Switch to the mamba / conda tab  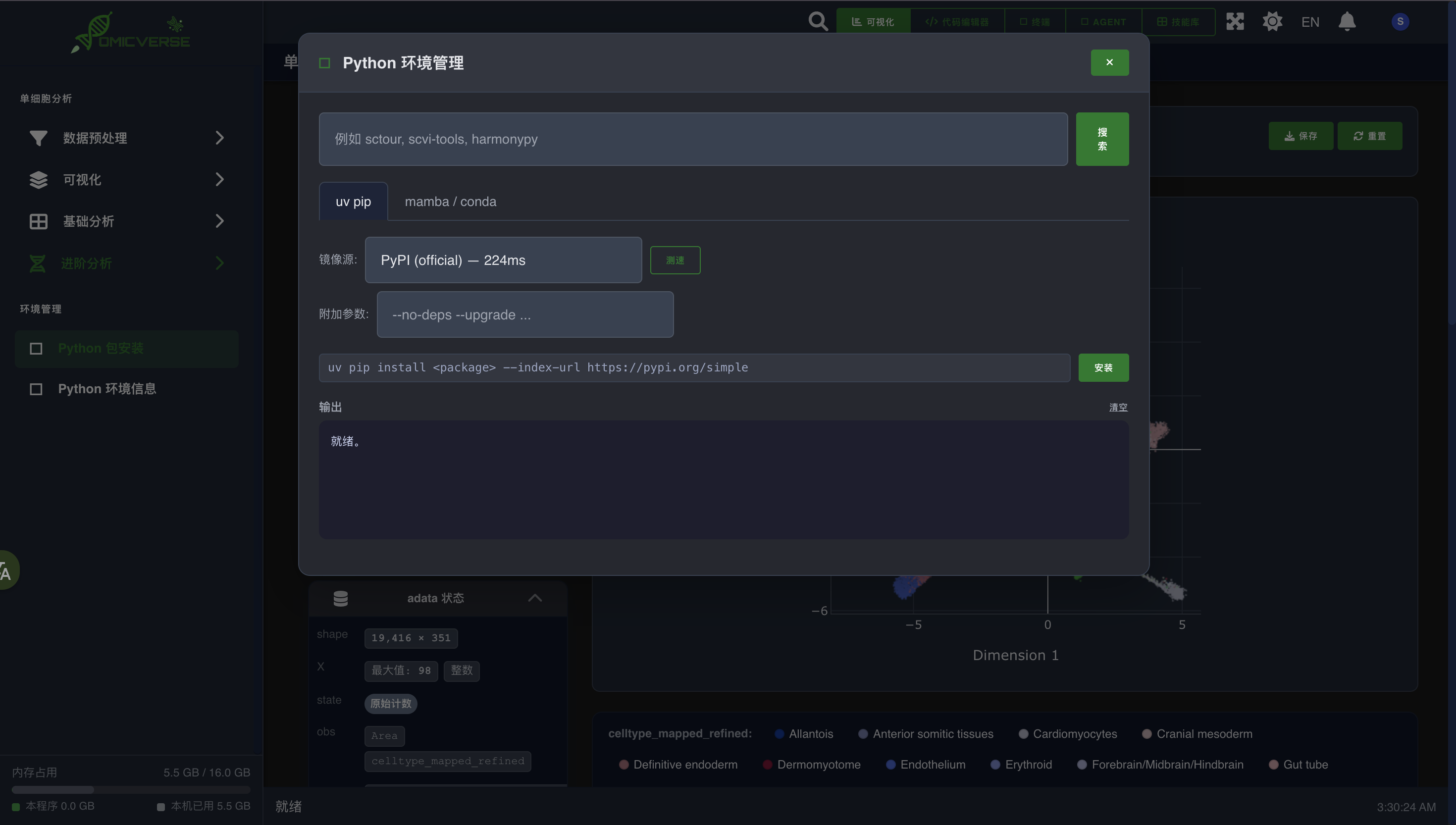pos(450,202)
